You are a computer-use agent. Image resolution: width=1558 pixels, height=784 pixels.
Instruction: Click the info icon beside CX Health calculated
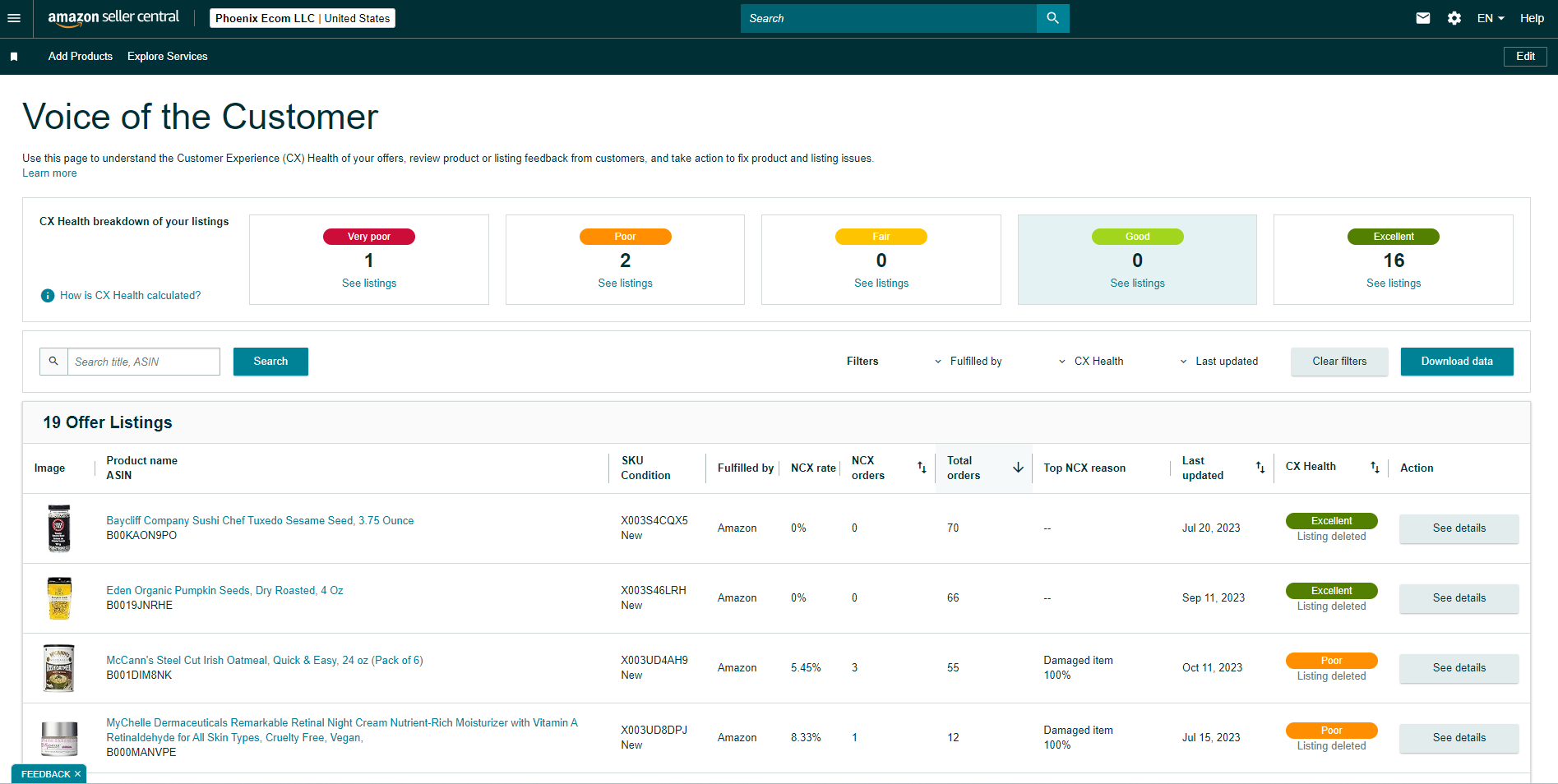(48, 296)
